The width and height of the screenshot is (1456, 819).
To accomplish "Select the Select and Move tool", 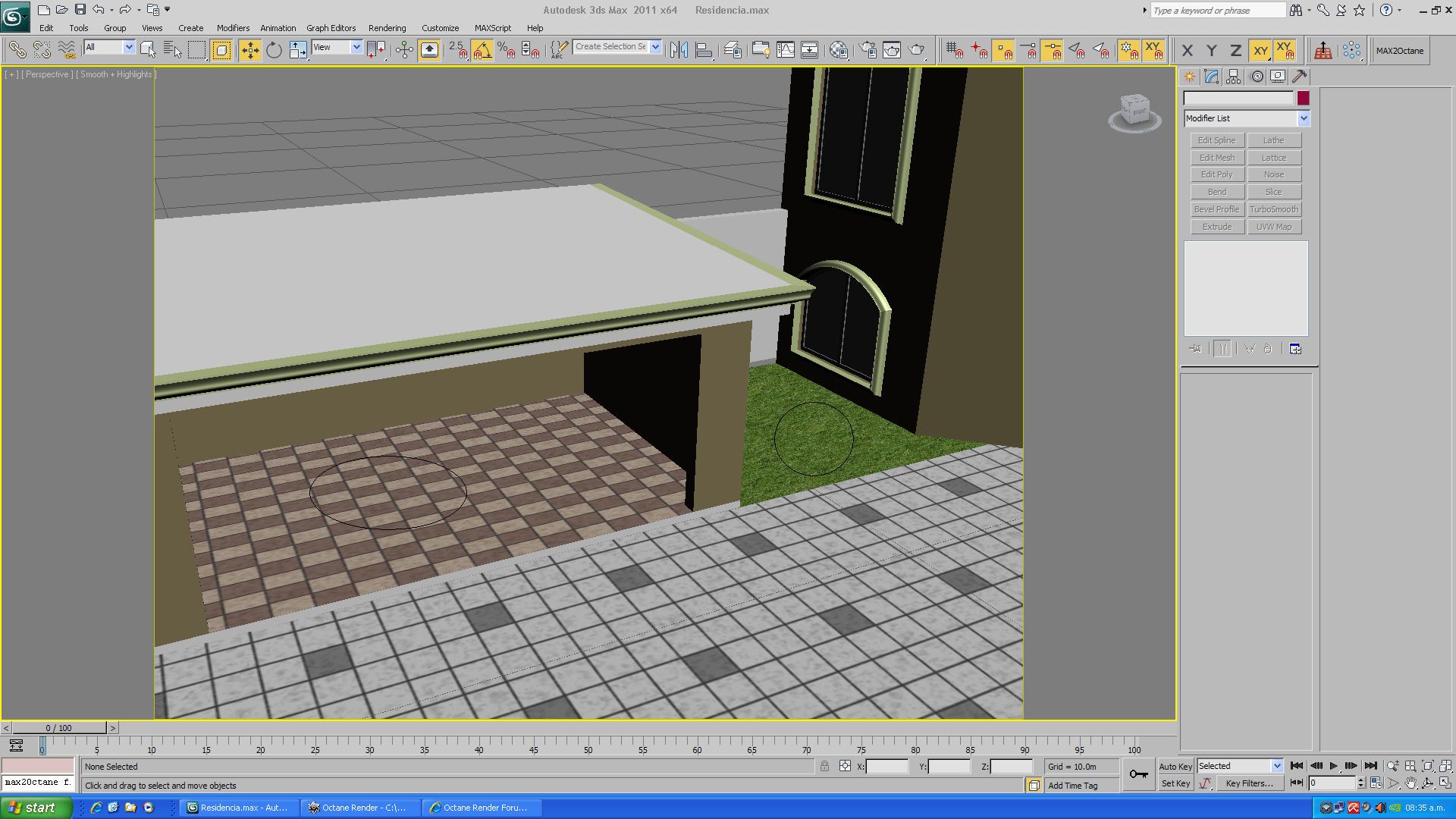I will (249, 50).
